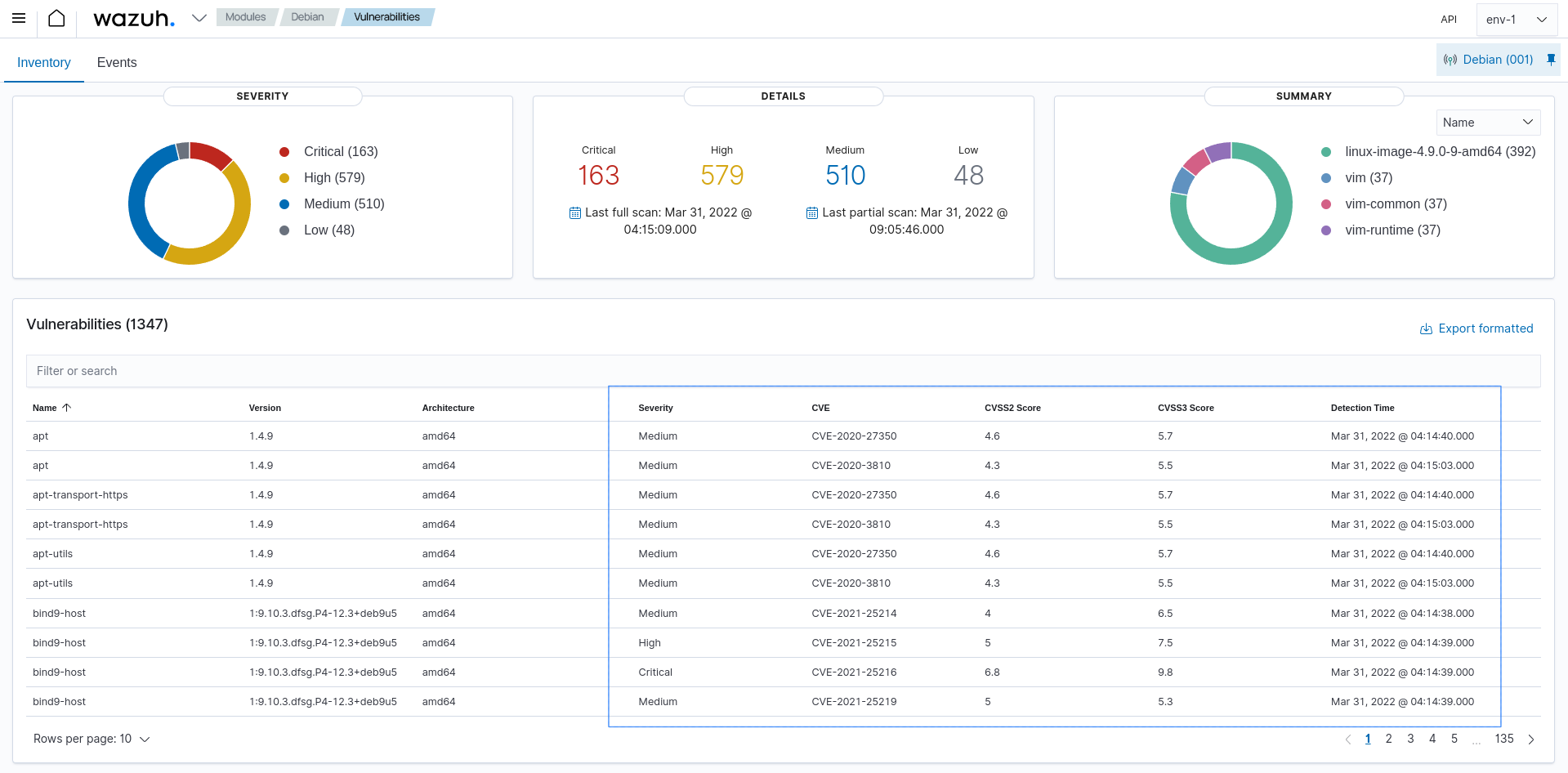Screen dimensions: 1568x773
Task: Open the Modules breadcrumb
Action: click(246, 16)
